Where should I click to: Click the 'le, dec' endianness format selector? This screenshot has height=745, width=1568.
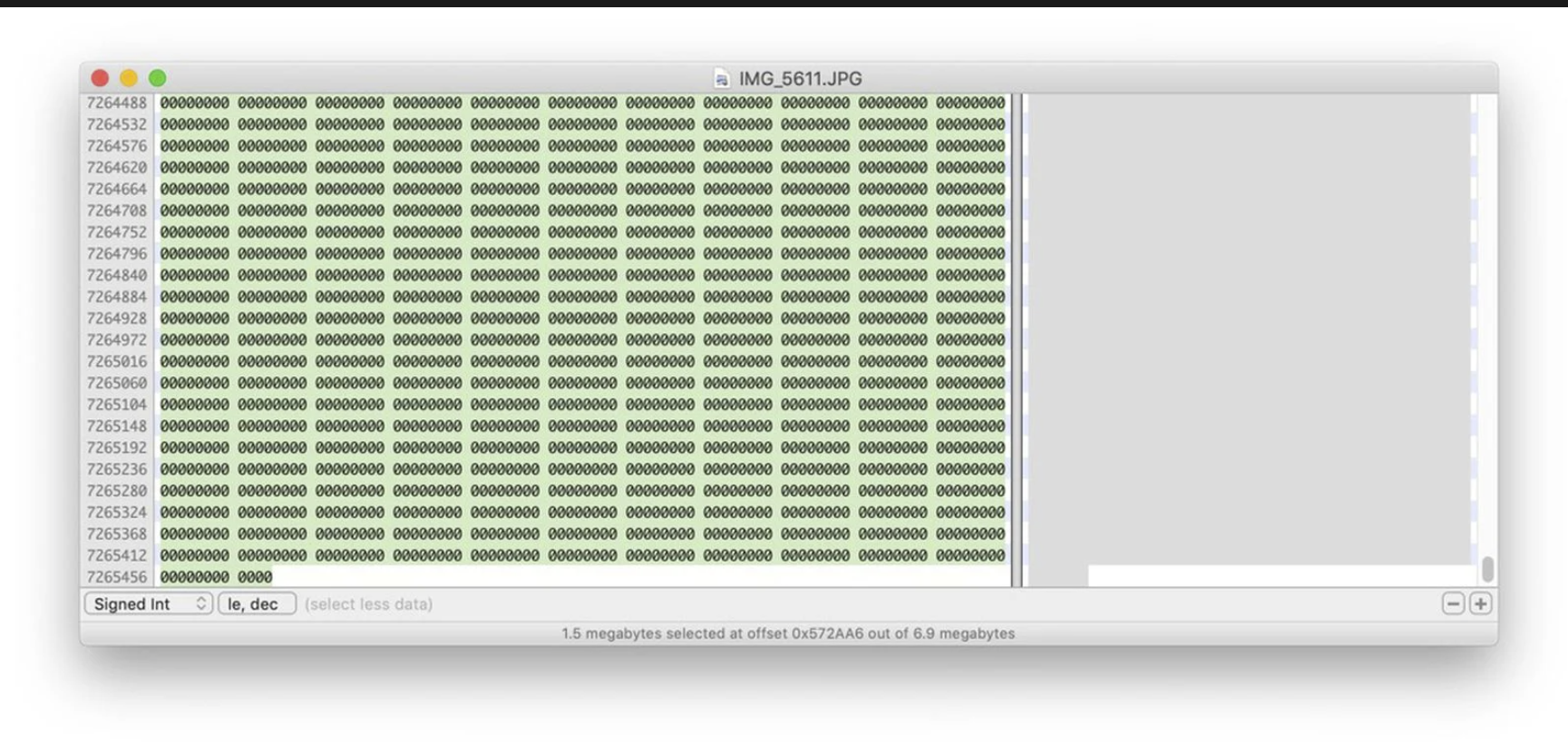tap(256, 604)
